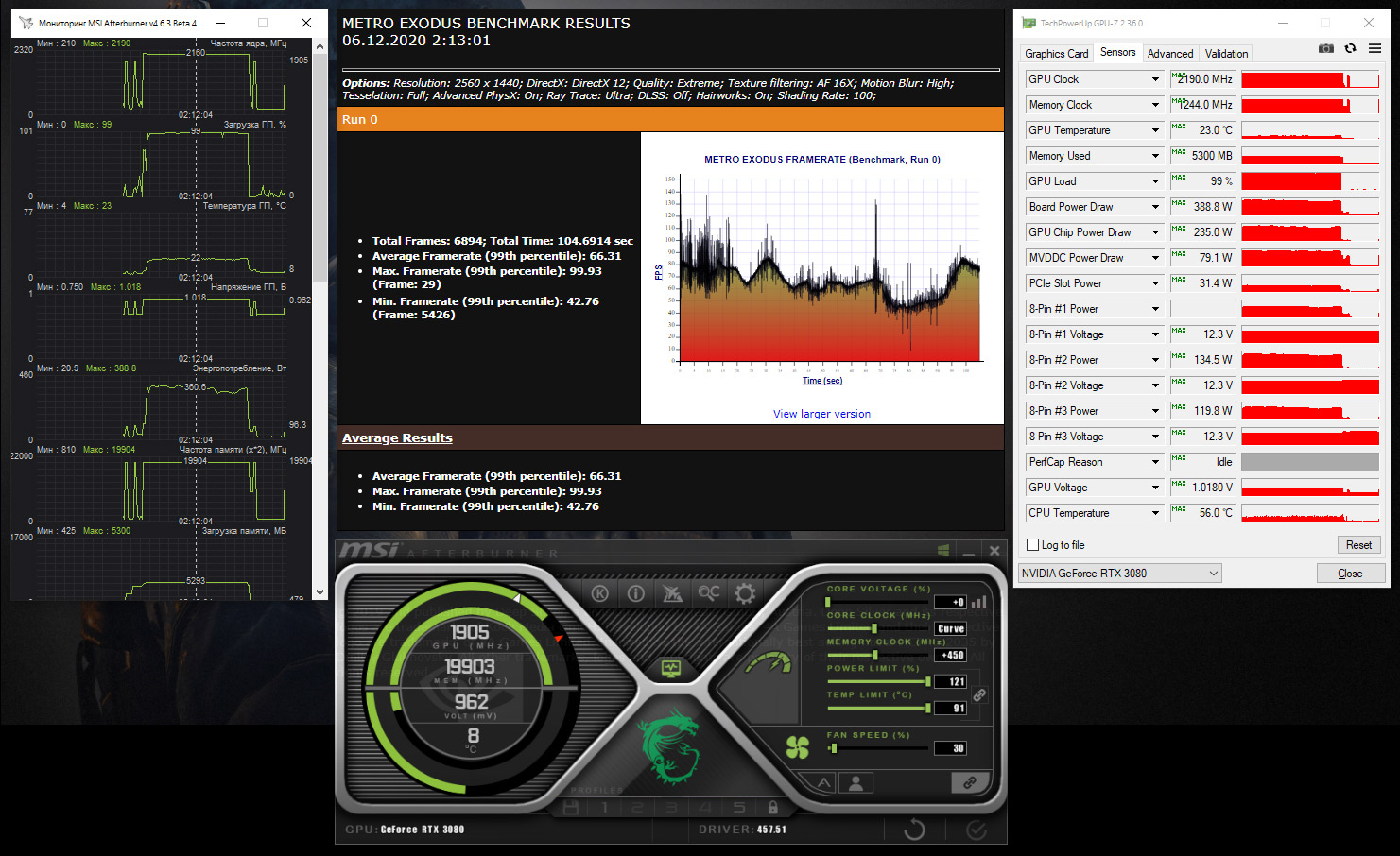Viewport: 1400px width, 856px height.
Task: Click the Average Results heading link
Action: tap(397, 438)
